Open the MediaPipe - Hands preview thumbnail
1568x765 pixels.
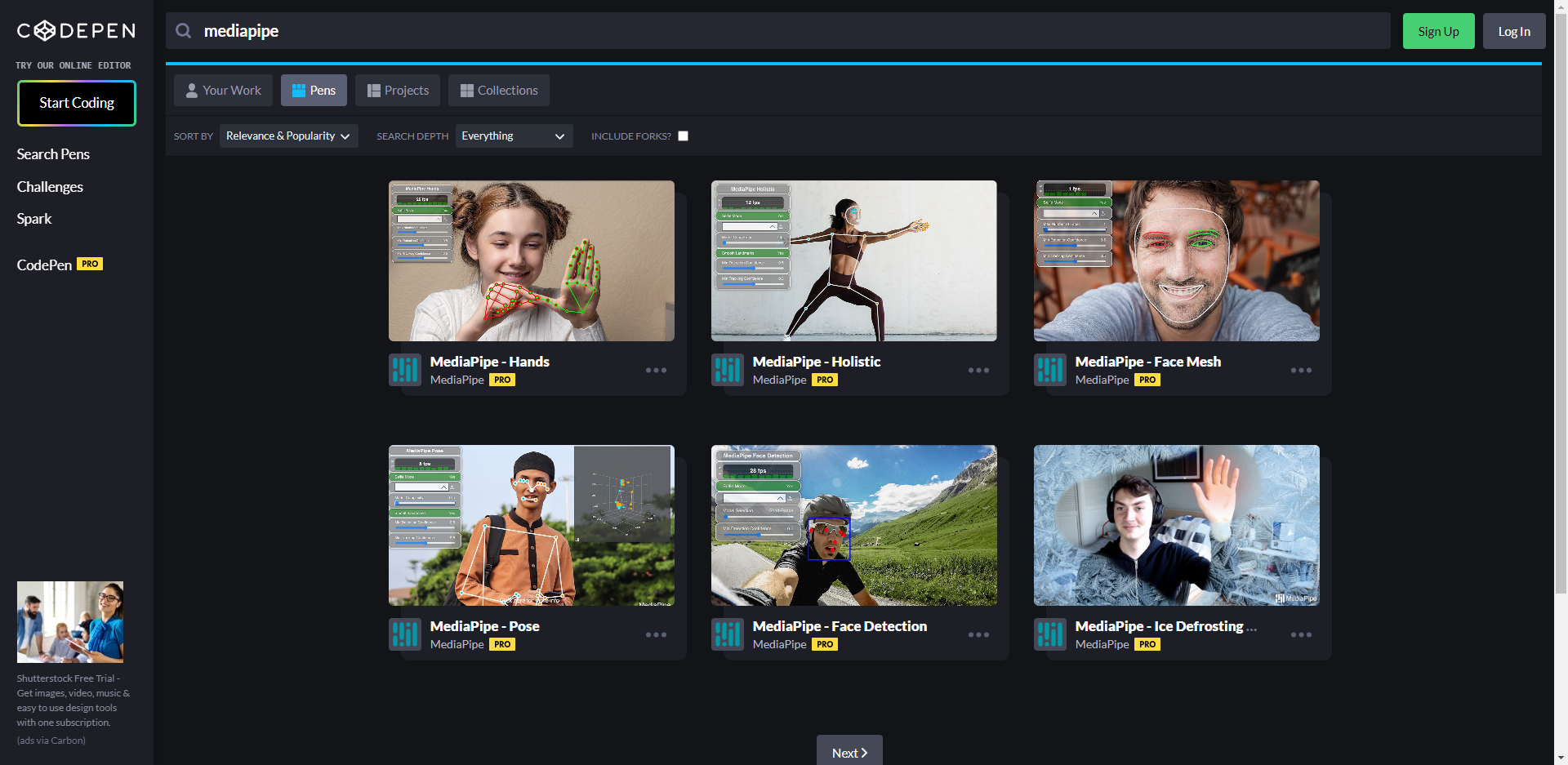pos(532,260)
